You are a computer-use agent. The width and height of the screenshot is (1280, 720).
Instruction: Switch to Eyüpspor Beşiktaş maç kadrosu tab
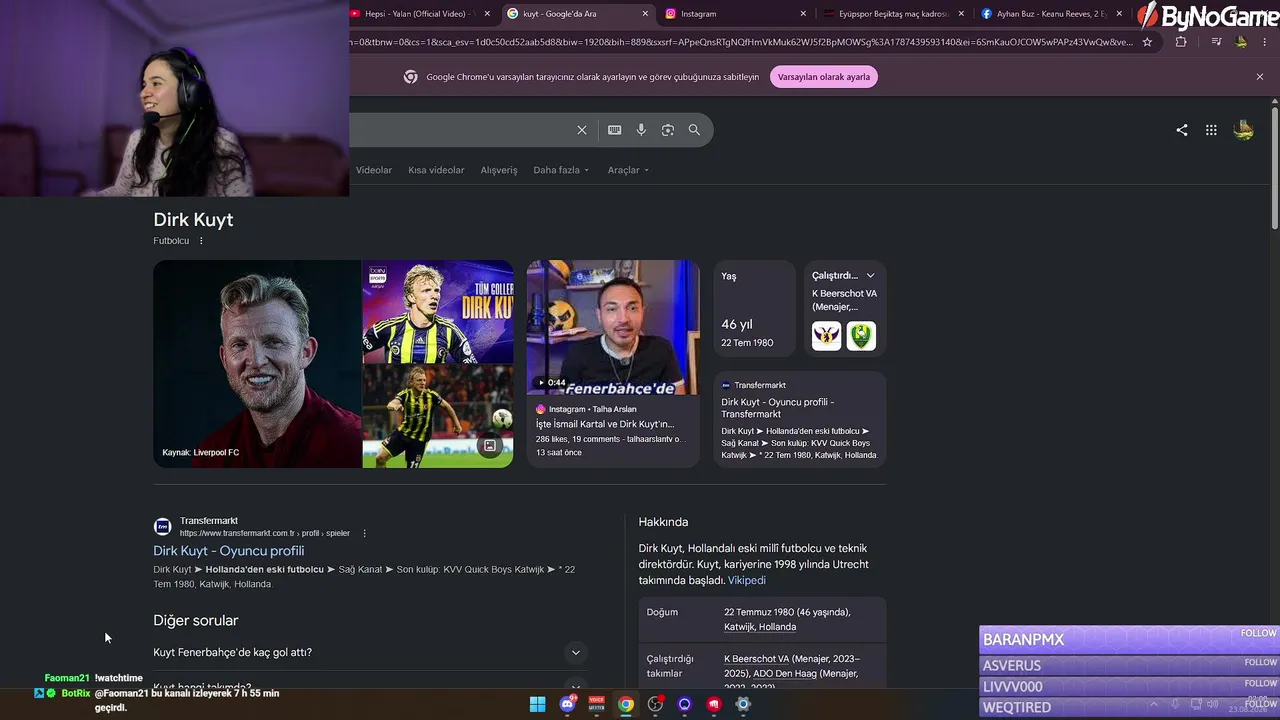click(893, 14)
